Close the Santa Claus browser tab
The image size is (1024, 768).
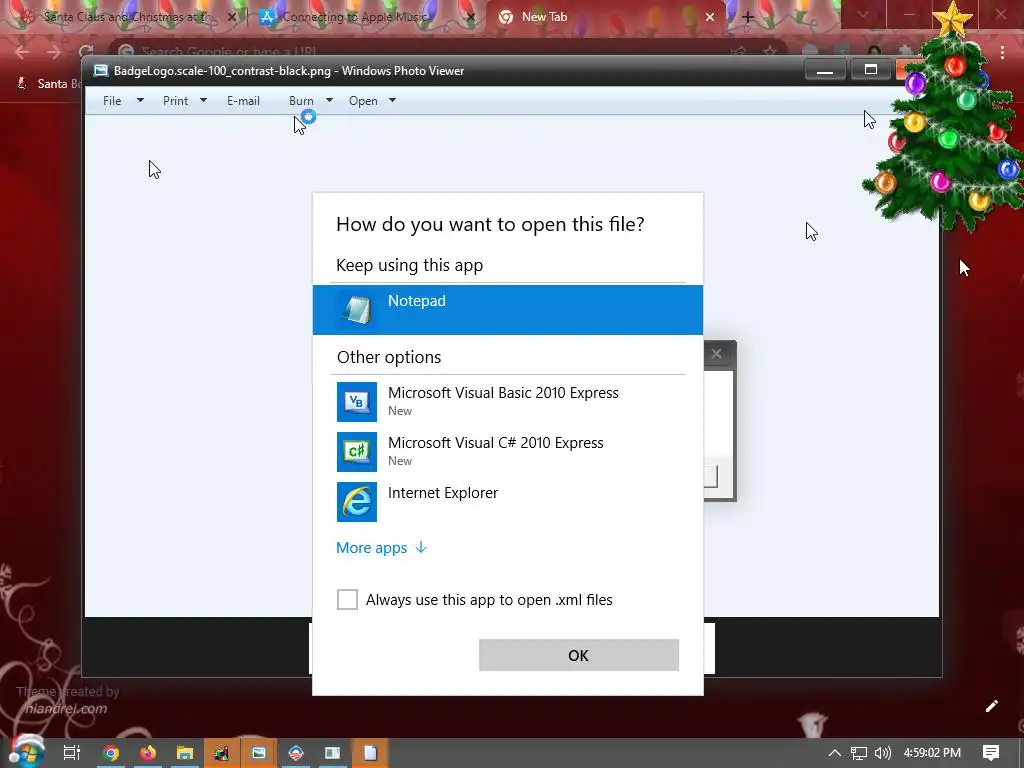click(232, 17)
